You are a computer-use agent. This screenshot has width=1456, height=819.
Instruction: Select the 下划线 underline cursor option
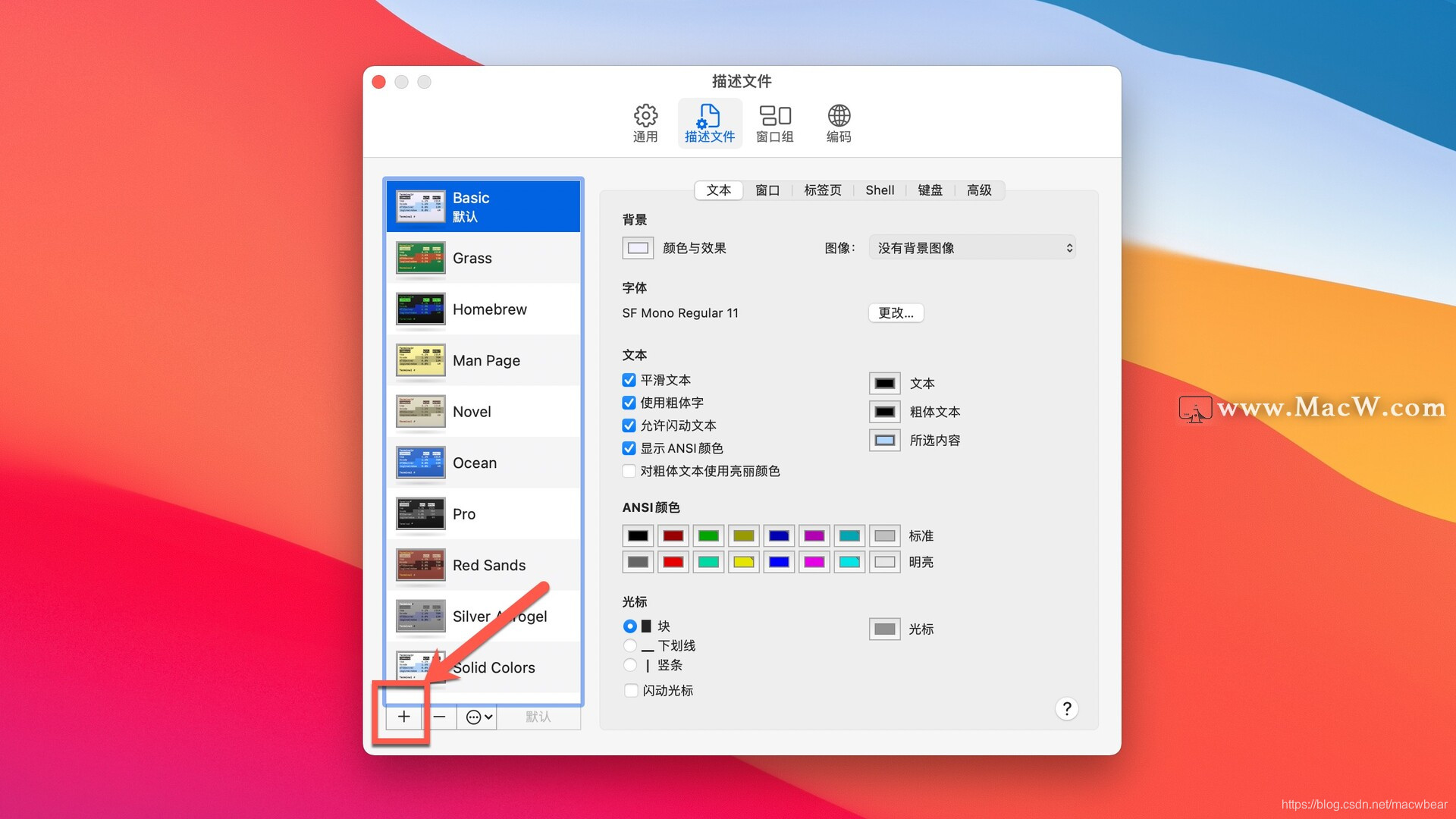coord(629,645)
